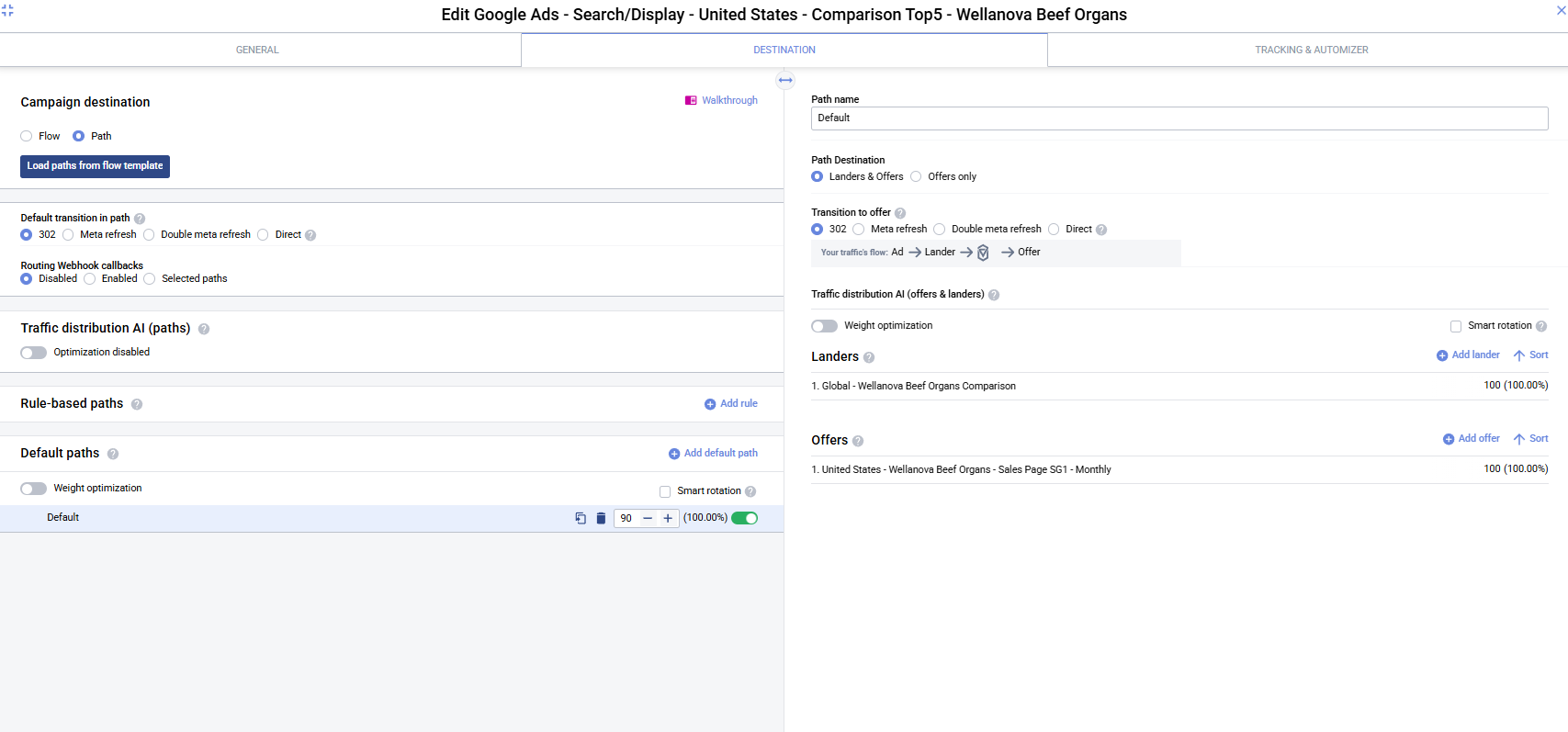
Task: Open help icon next to Direct transition
Action: [x=310, y=235]
